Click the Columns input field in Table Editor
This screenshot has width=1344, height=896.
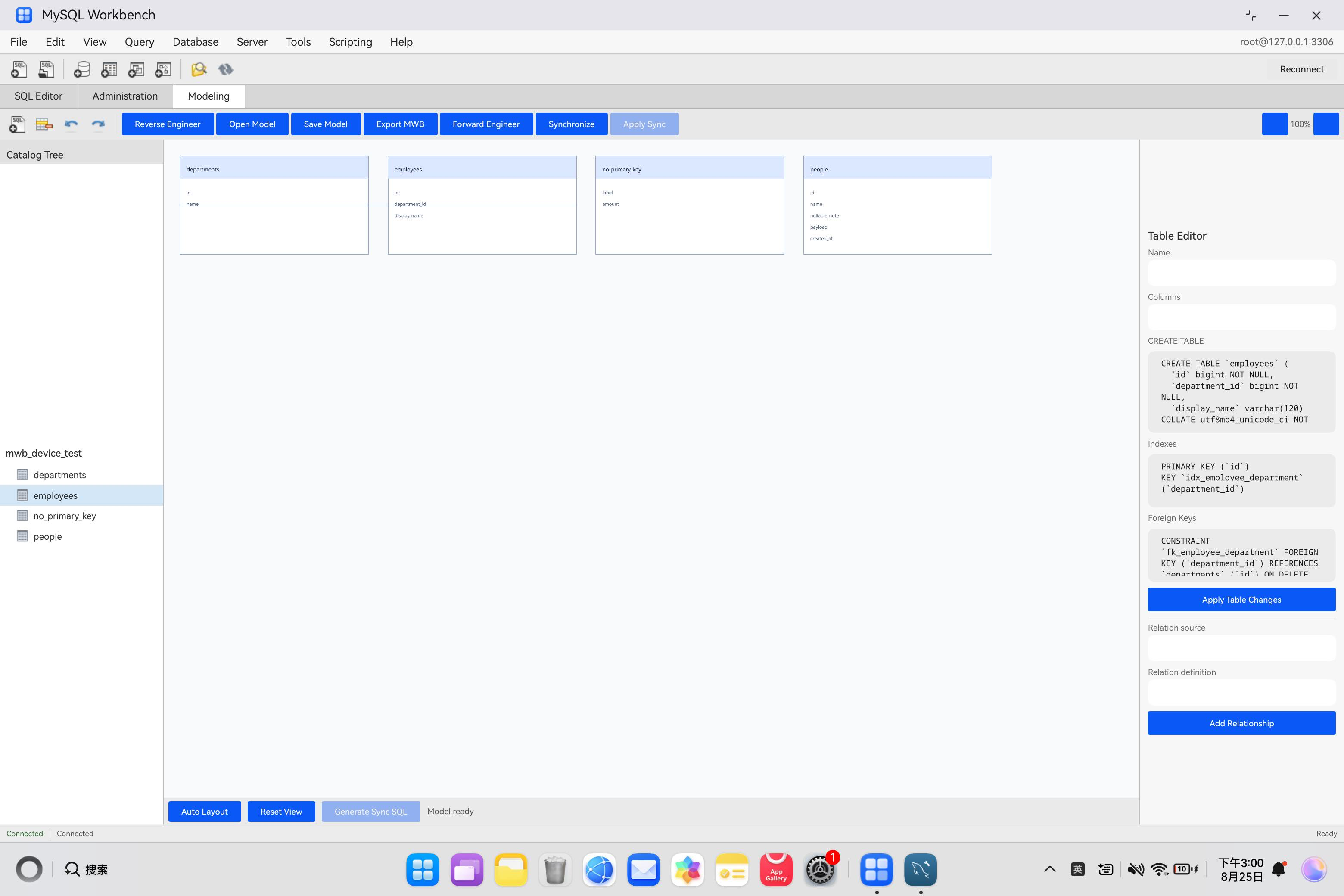1241,317
